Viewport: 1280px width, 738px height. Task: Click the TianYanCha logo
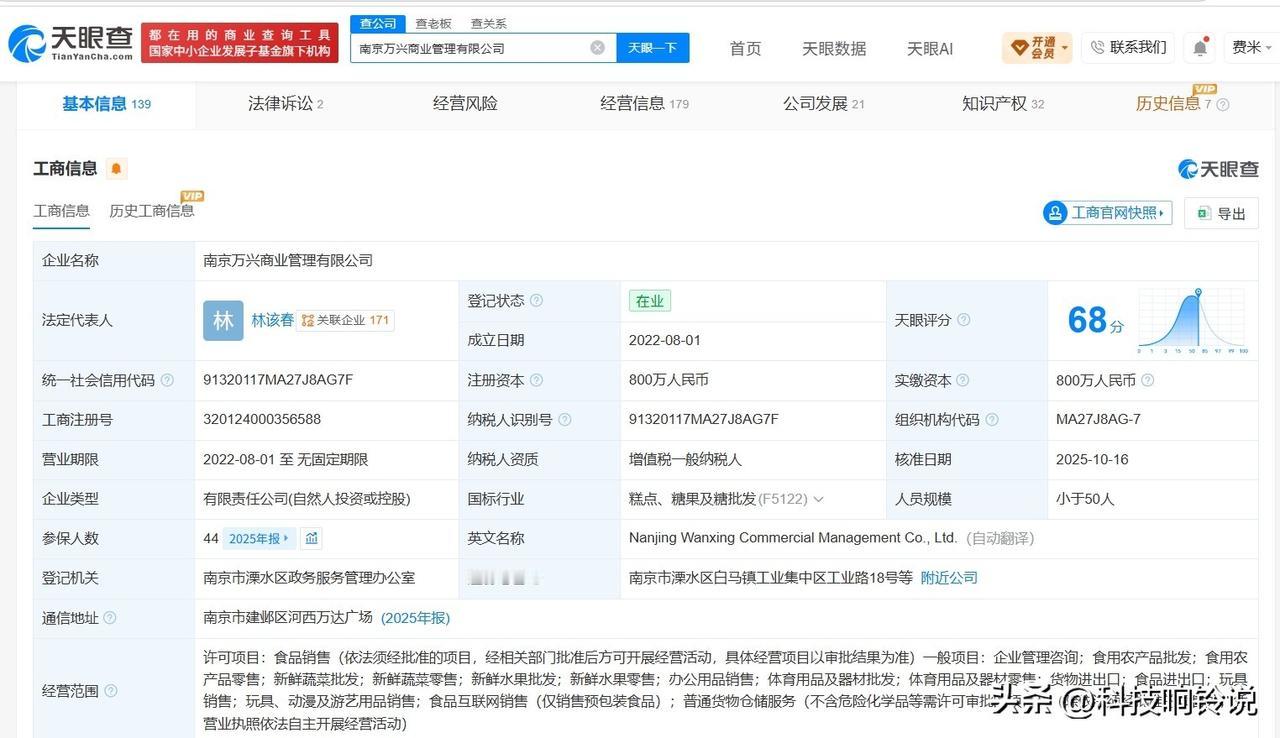point(70,43)
